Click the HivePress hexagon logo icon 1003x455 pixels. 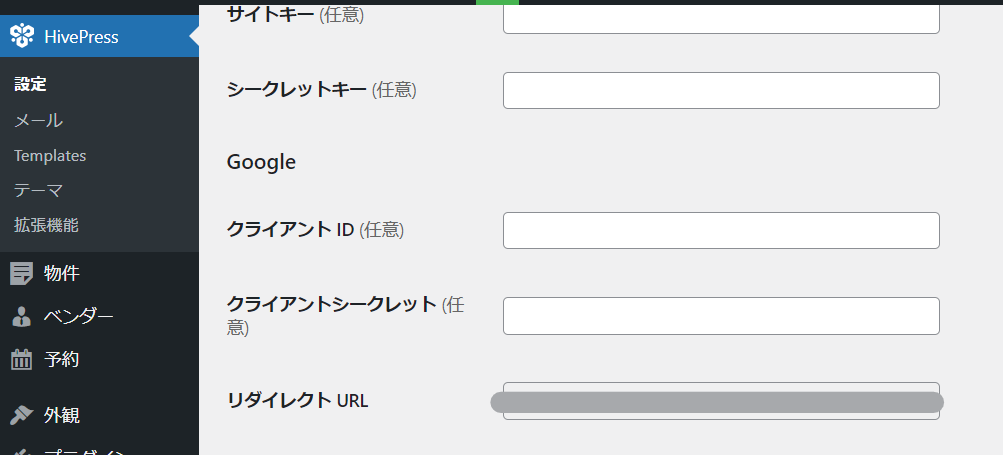22,36
